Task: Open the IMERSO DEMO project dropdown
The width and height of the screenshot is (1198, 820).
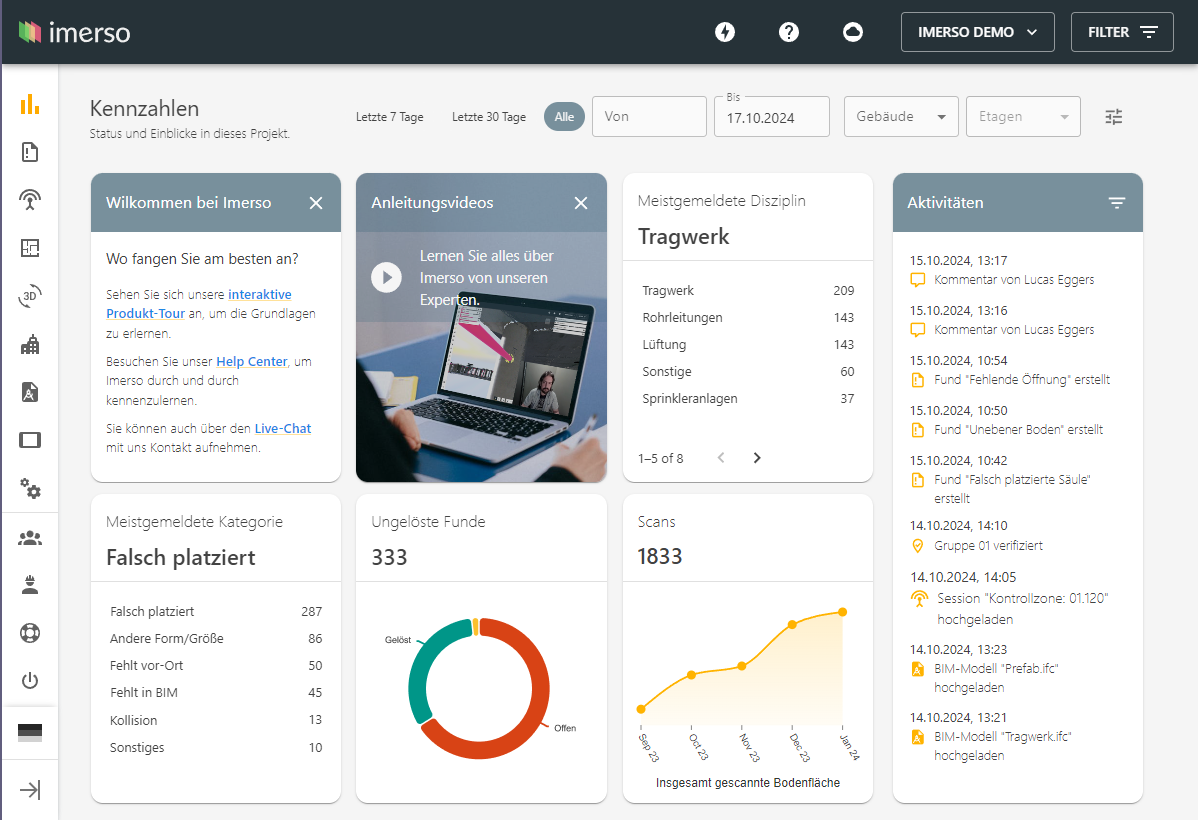Action: [x=977, y=32]
